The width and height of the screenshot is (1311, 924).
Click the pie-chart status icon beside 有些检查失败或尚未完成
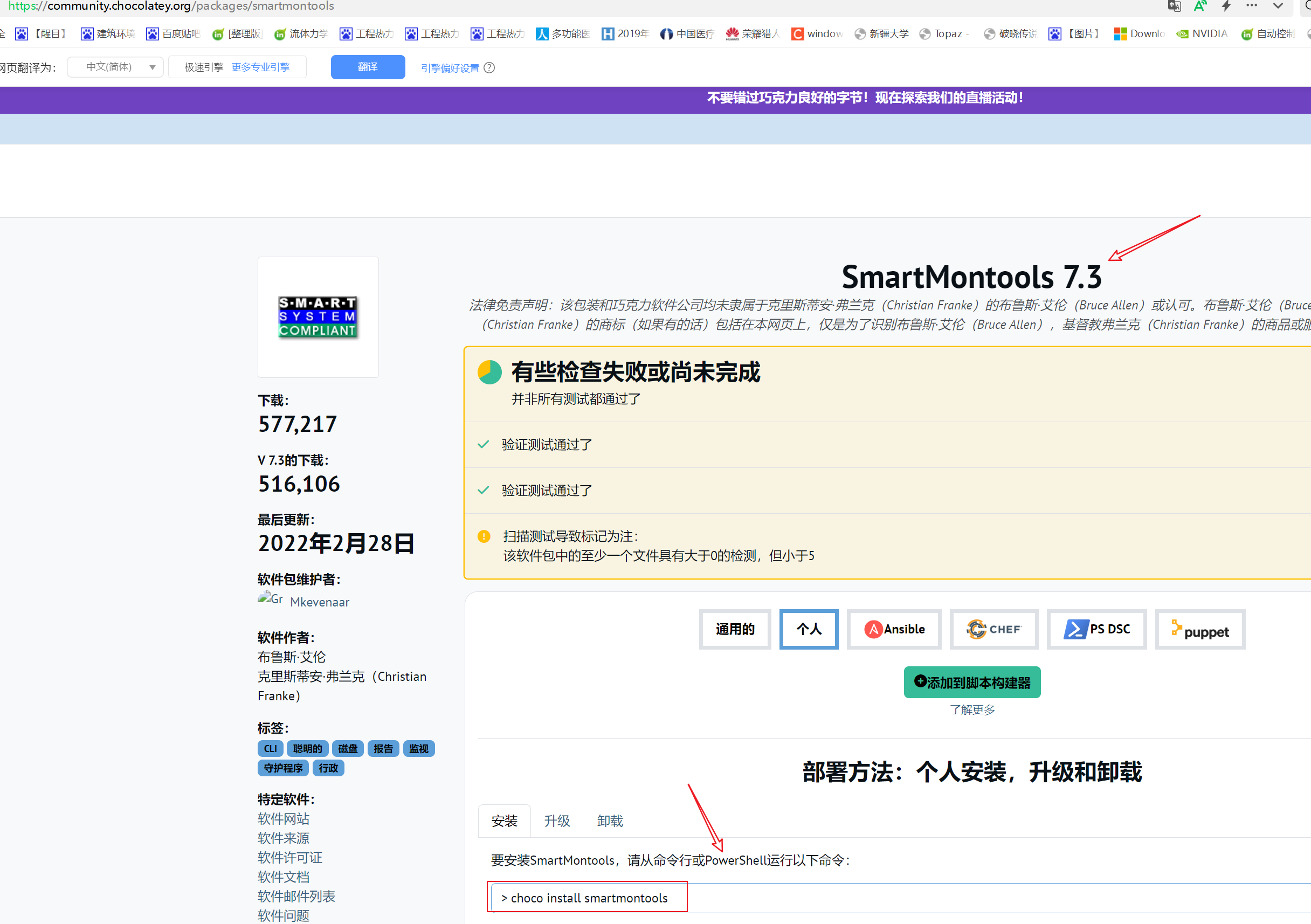(x=489, y=372)
